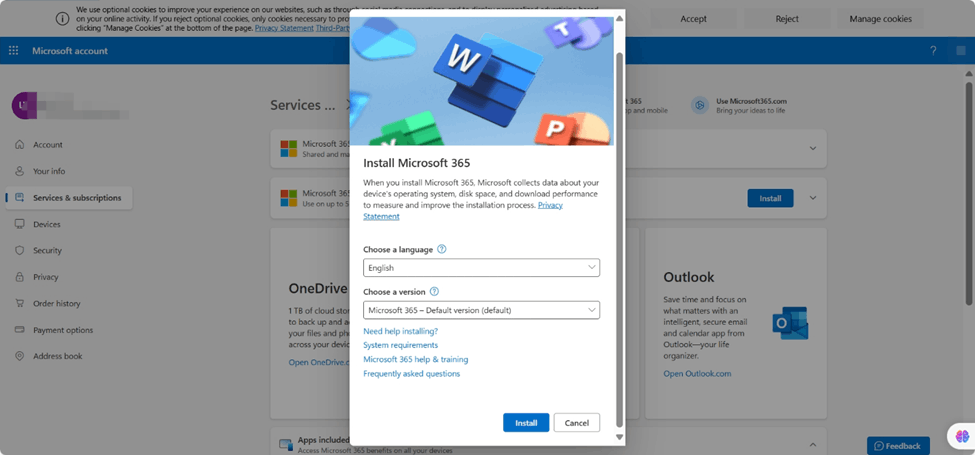Open Security sidebar item

(x=47, y=250)
